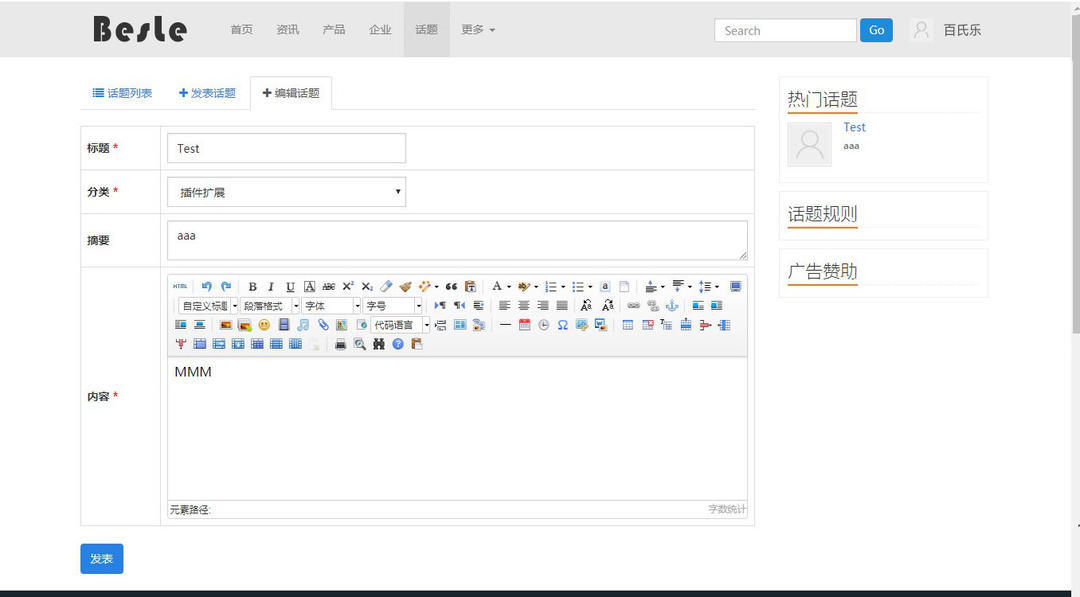This screenshot has height=597, width=1080.
Task: Expand the 字号 font size dropdown
Action: pyautogui.click(x=419, y=306)
